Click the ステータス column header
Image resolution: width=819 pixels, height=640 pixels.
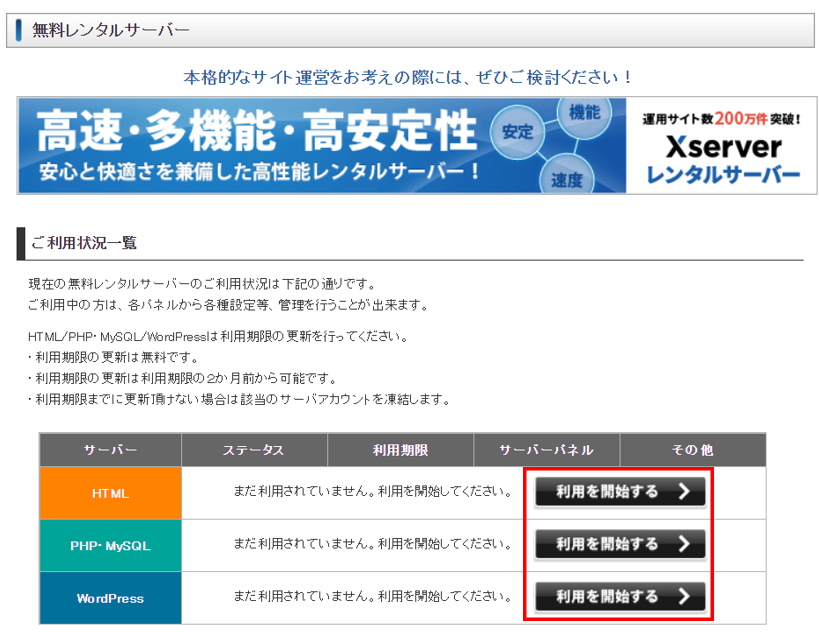pos(253,450)
